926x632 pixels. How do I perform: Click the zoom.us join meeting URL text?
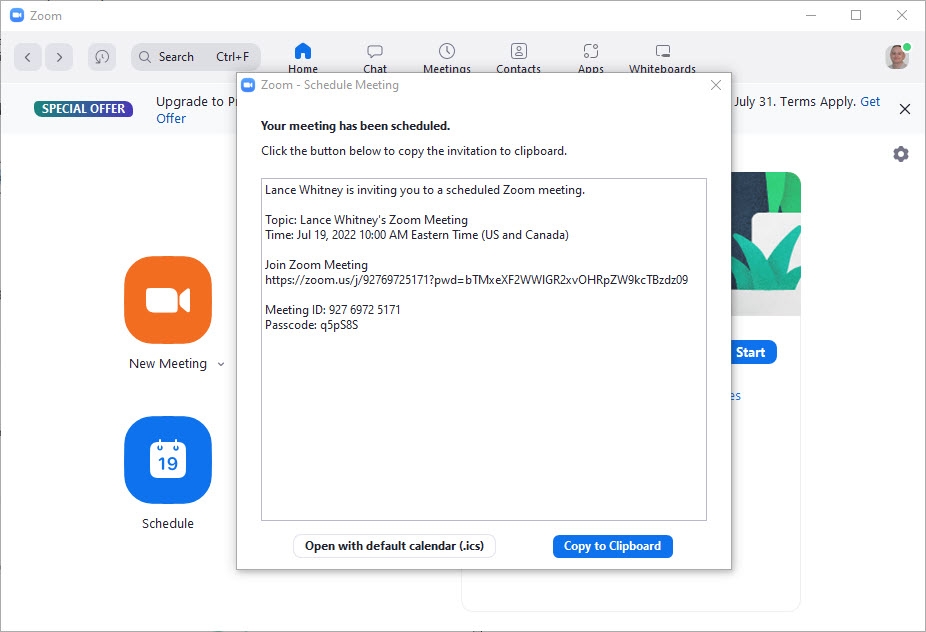click(x=477, y=280)
